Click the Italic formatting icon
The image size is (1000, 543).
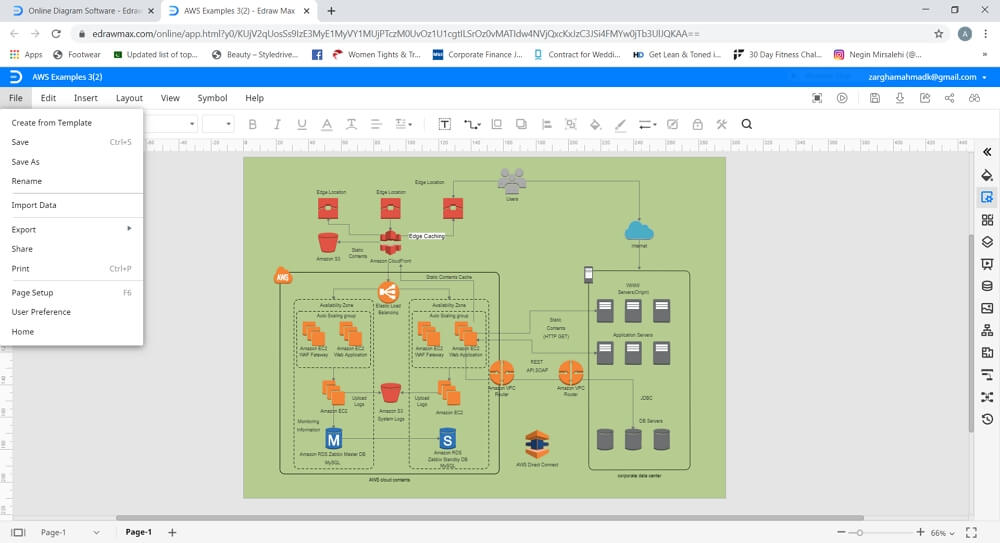pyautogui.click(x=277, y=124)
